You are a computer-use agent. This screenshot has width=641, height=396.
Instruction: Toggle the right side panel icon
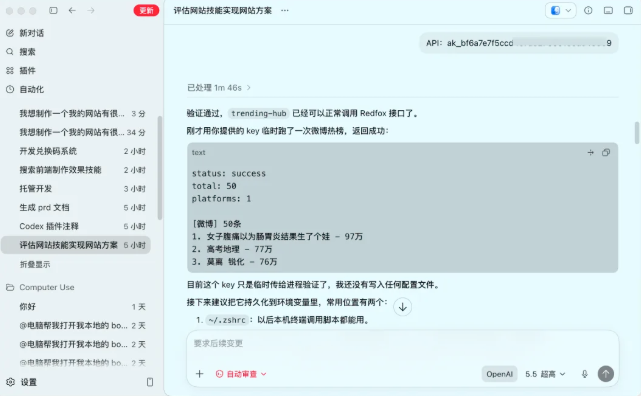click(x=628, y=11)
